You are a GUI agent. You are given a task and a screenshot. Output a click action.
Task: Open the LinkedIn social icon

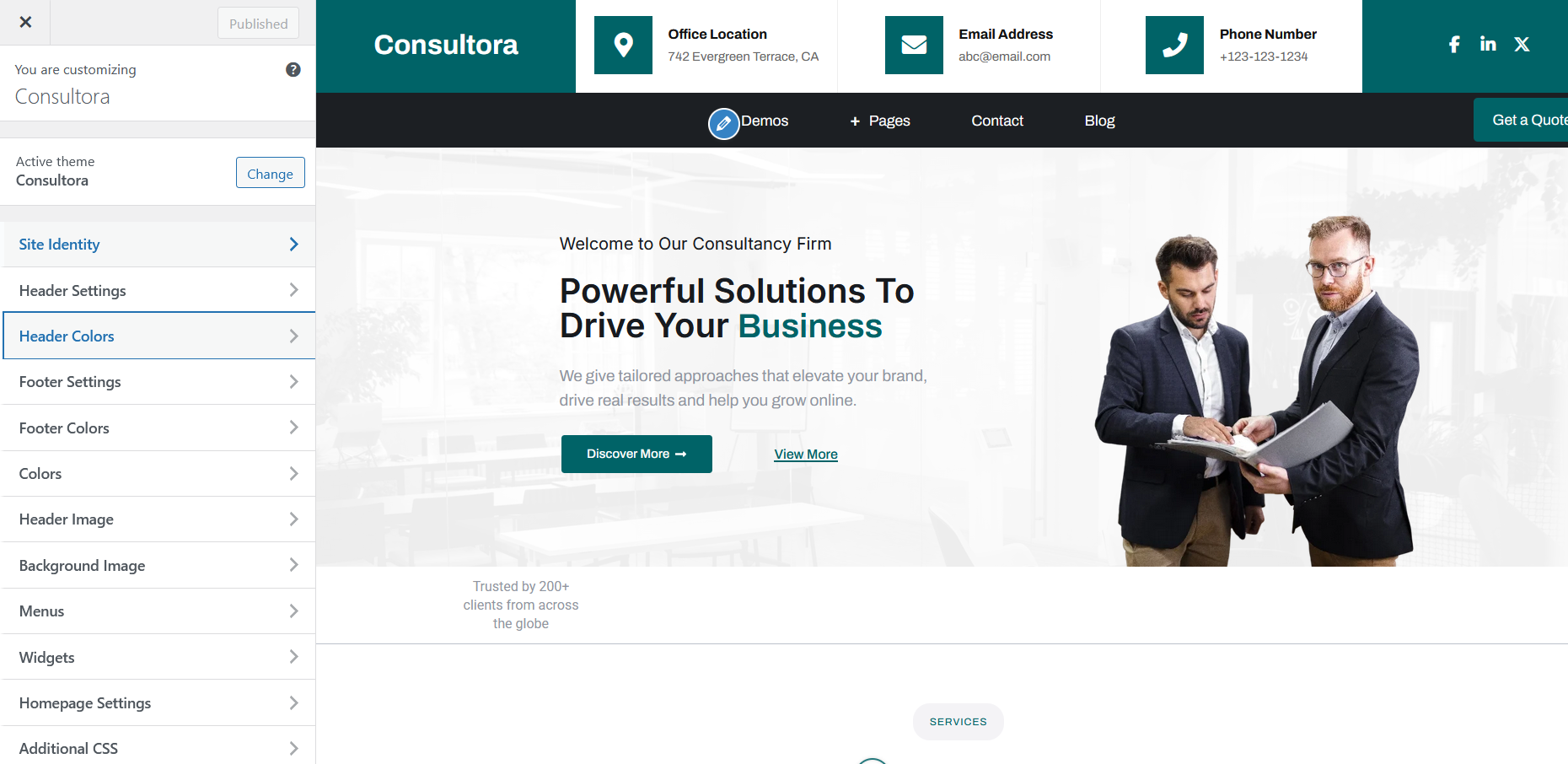[1488, 45]
